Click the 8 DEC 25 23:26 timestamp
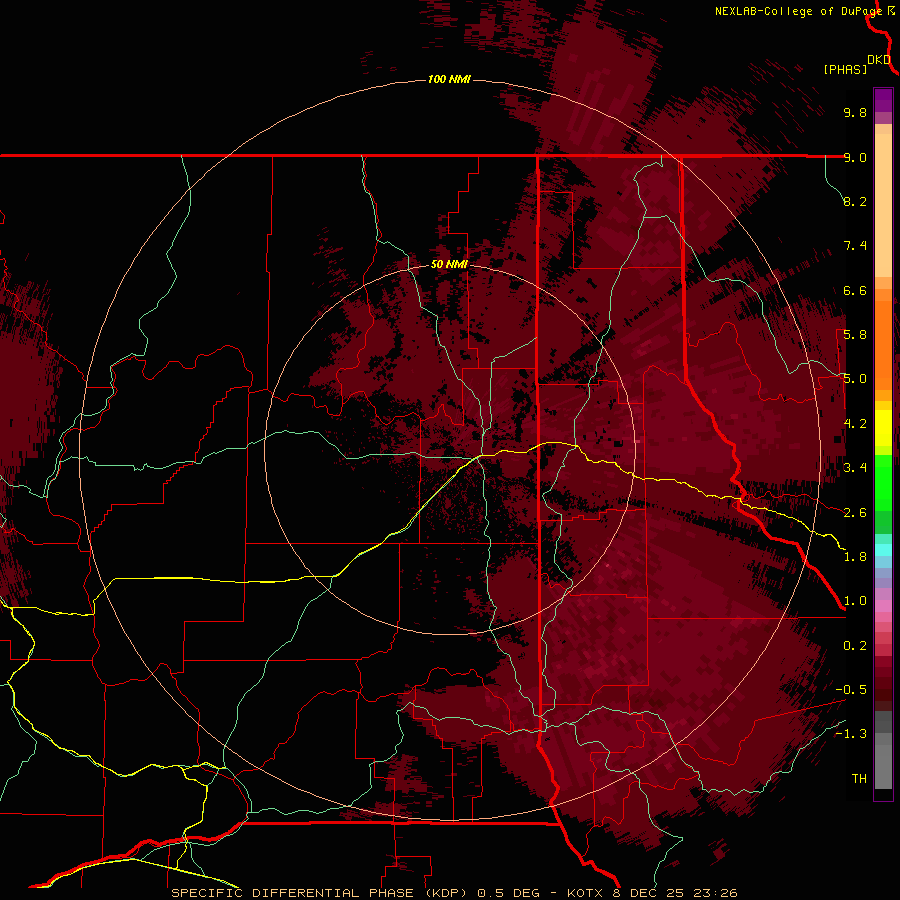 coord(675,893)
